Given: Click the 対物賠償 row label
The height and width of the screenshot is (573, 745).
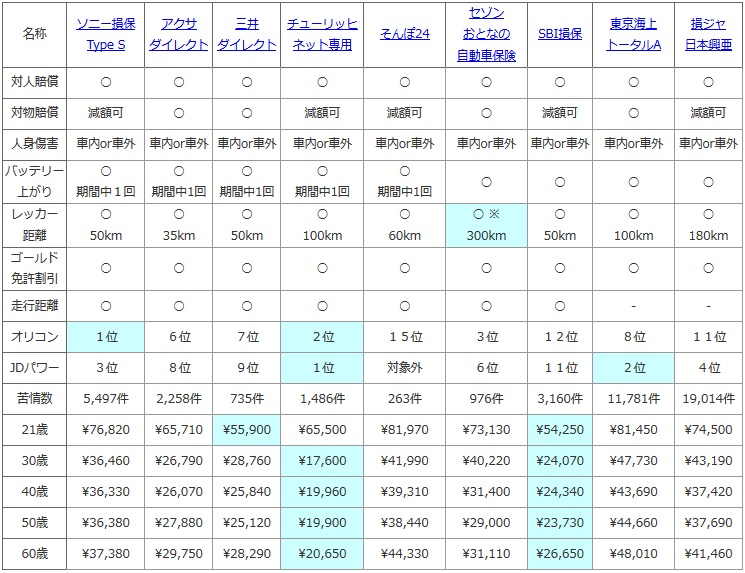Looking at the screenshot, I should 34,113.
